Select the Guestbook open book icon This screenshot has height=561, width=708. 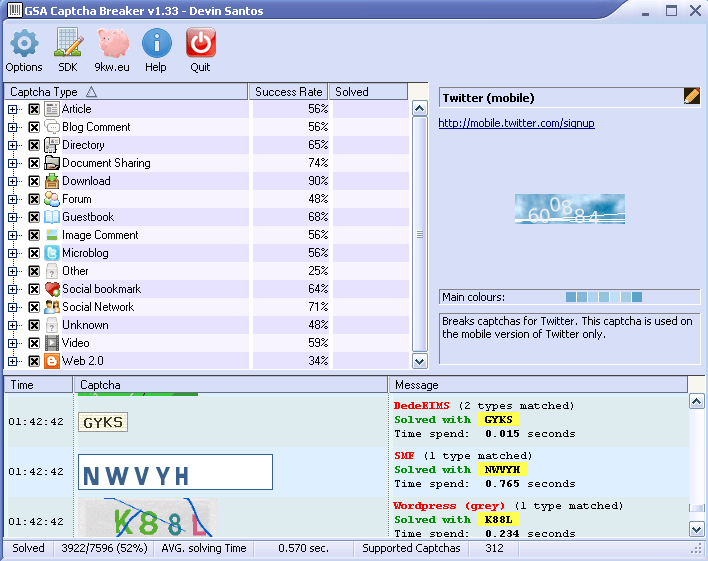[x=52, y=217]
